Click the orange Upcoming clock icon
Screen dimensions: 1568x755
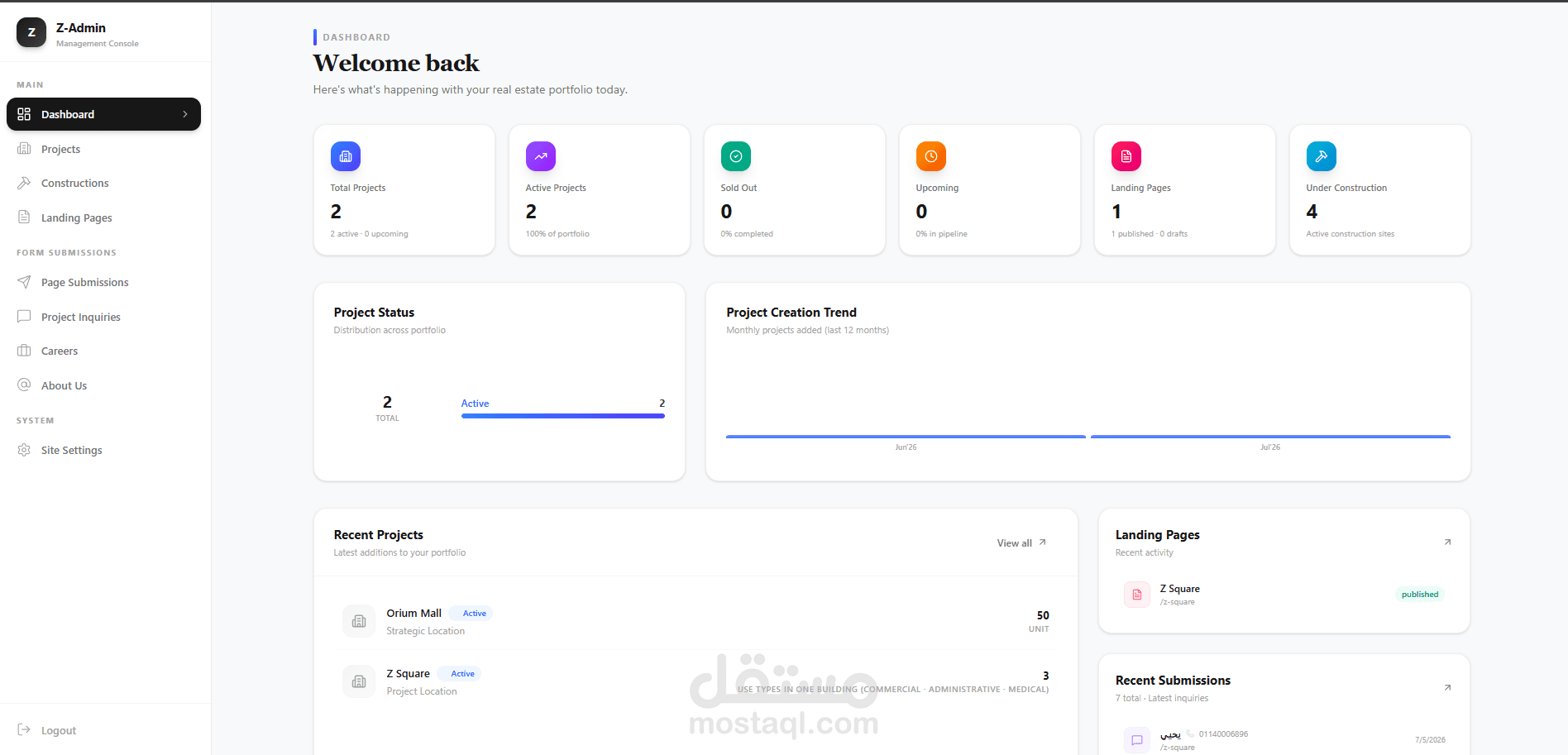[x=931, y=156]
